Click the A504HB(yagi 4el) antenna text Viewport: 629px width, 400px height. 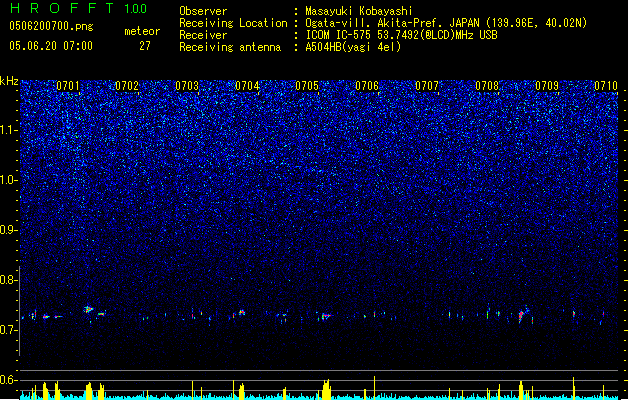click(353, 47)
